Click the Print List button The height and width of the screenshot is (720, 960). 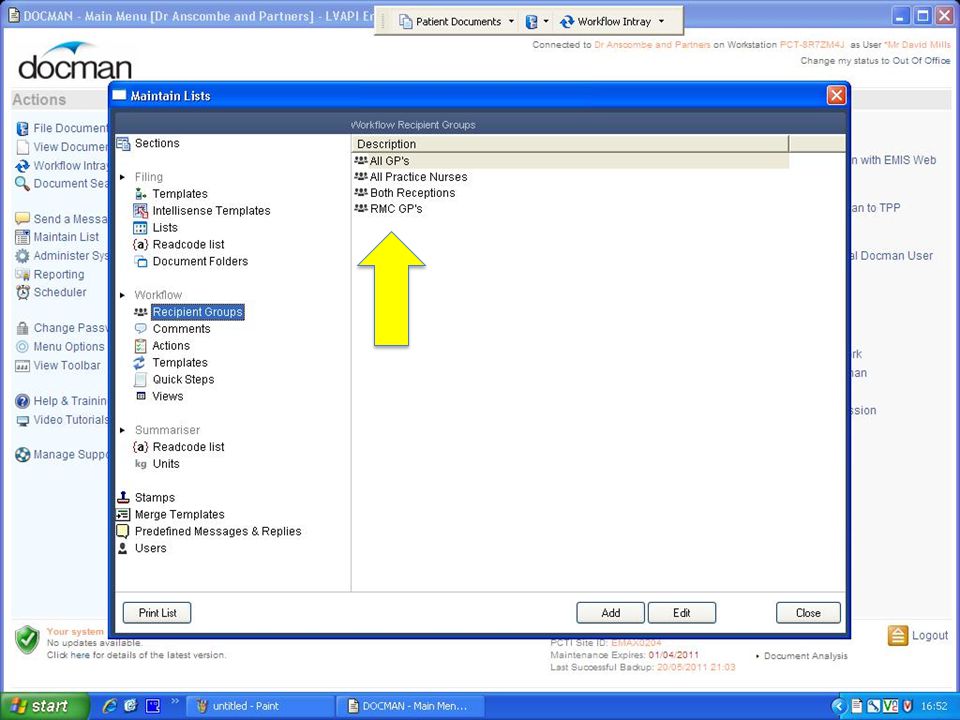157,613
